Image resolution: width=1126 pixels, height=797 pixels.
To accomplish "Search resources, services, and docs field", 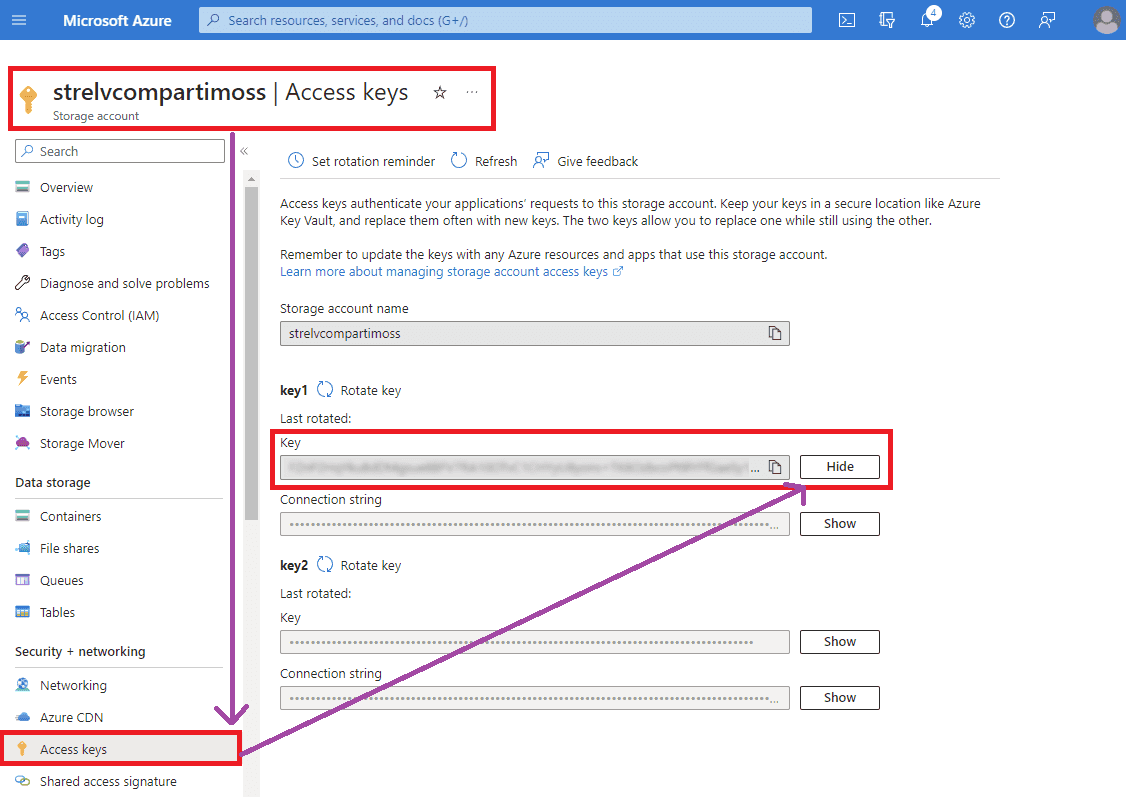I will click(x=506, y=20).
